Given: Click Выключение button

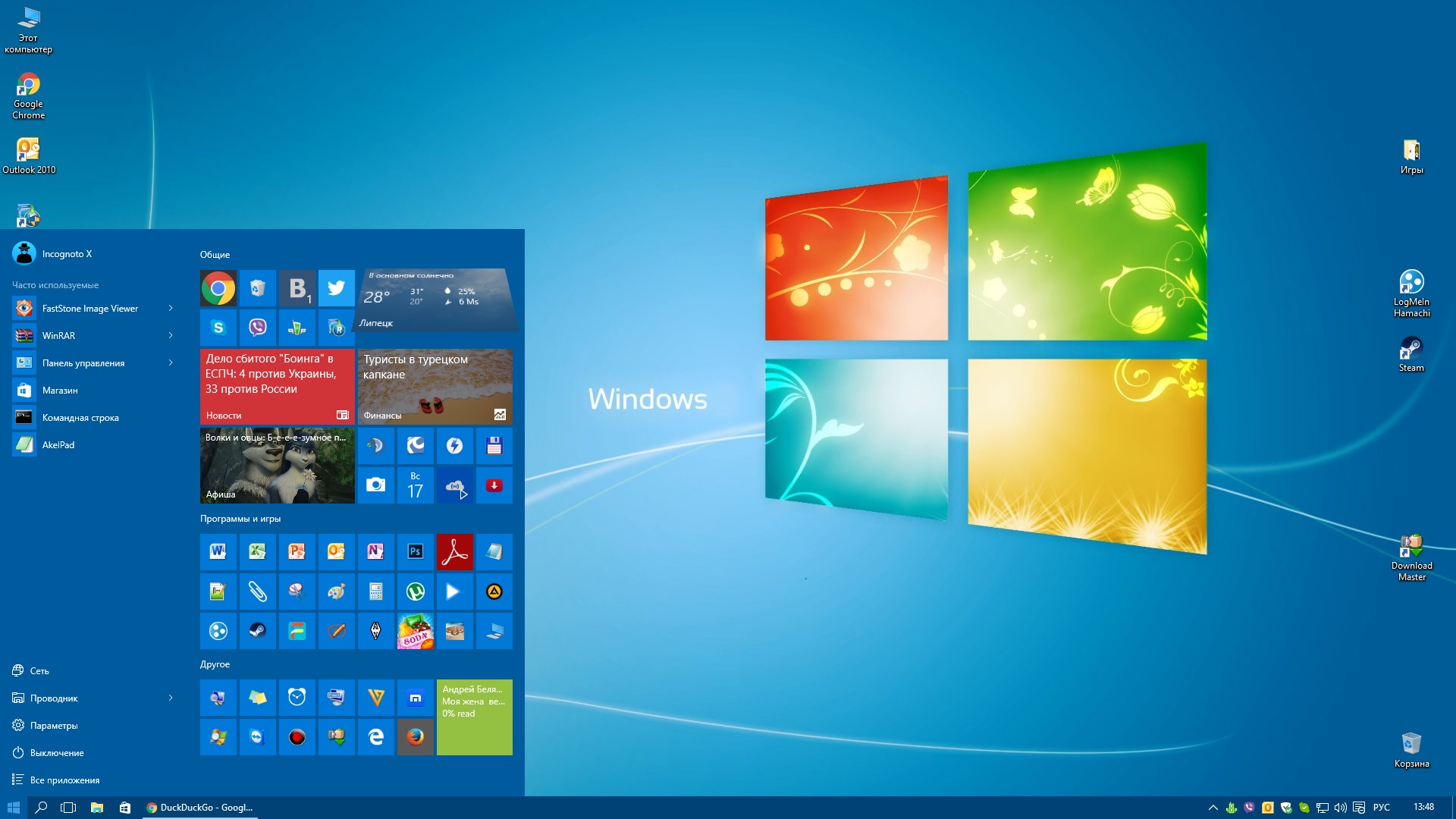Looking at the screenshot, I should coord(55,752).
